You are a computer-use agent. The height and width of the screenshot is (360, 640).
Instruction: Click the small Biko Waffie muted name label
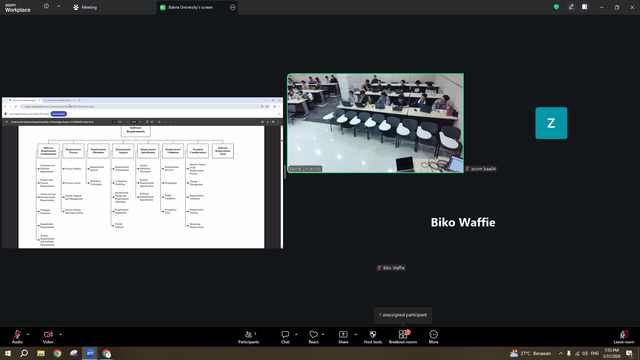tap(391, 268)
